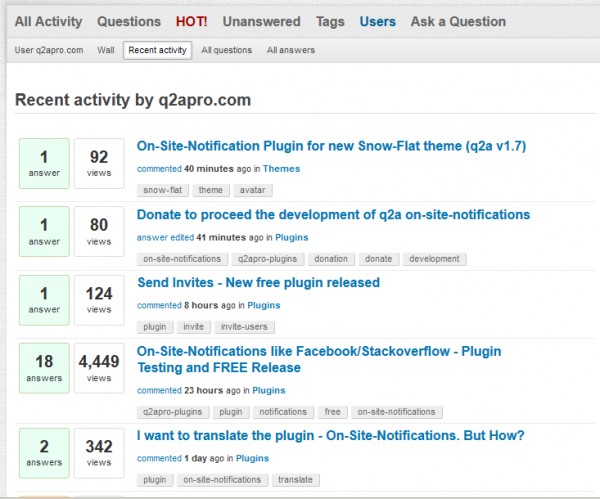The width and height of the screenshot is (600, 499).
Task: Open the translate the plugin question
Action: (x=330, y=435)
